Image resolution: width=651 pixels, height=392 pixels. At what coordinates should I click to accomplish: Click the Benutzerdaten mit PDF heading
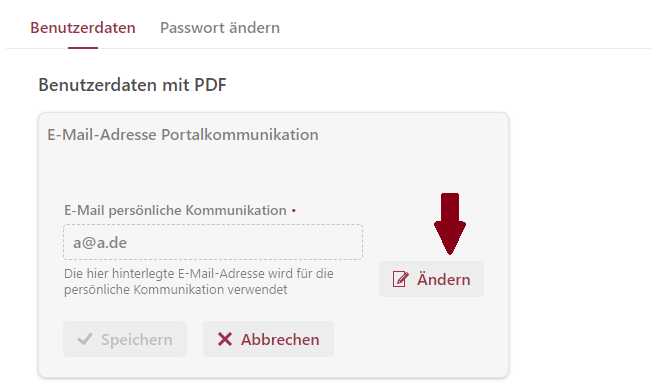click(132, 85)
